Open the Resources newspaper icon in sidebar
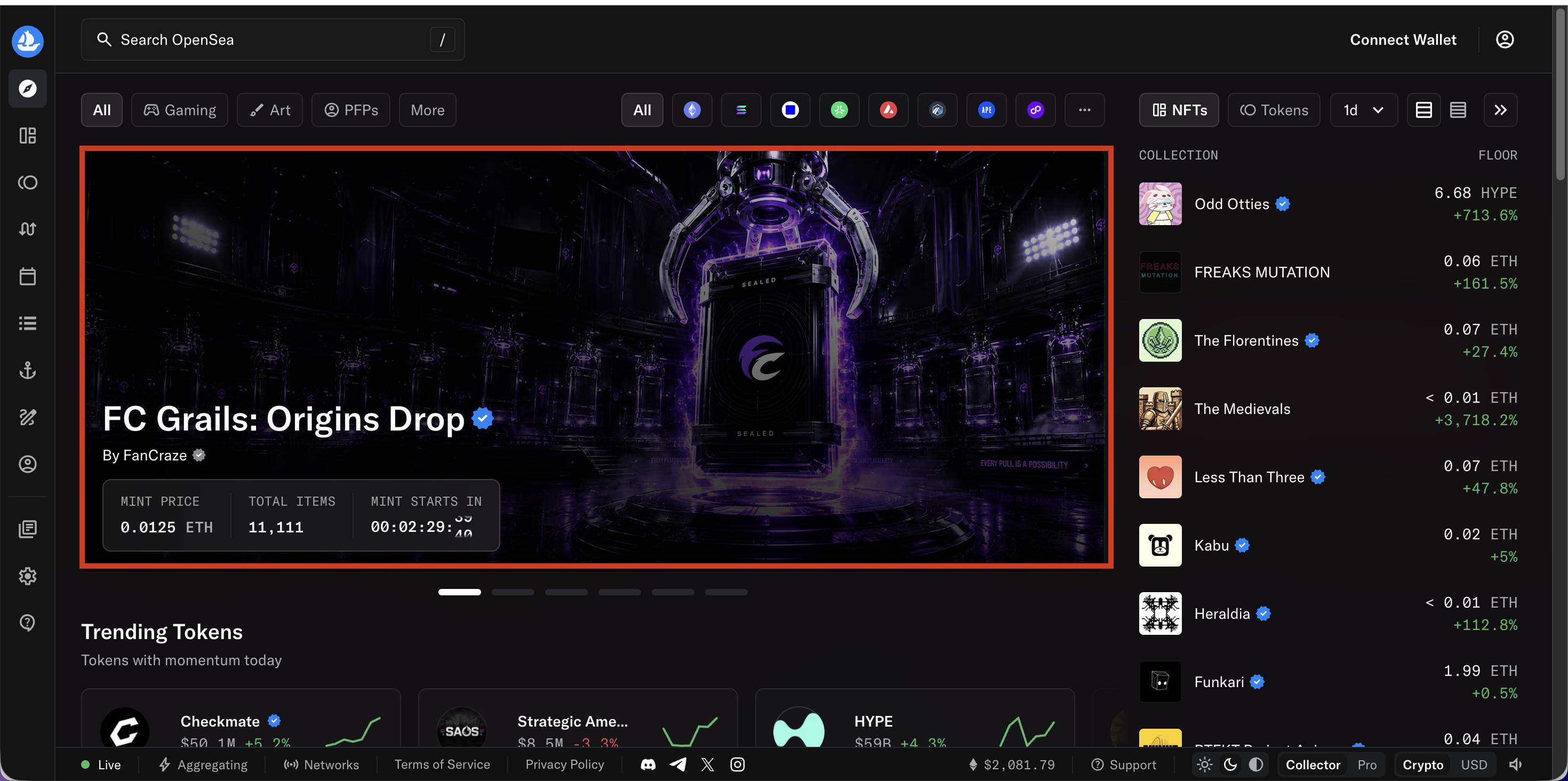The width and height of the screenshot is (1568, 781). point(27,528)
